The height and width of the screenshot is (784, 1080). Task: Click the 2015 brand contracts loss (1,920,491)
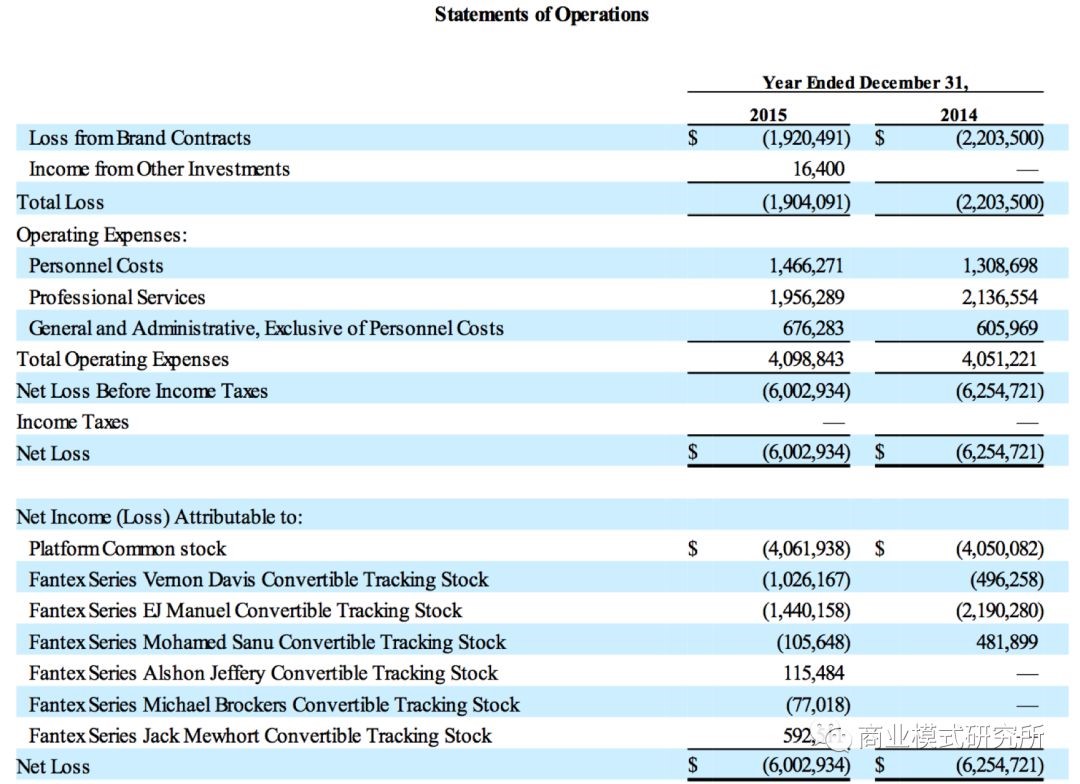tap(806, 138)
